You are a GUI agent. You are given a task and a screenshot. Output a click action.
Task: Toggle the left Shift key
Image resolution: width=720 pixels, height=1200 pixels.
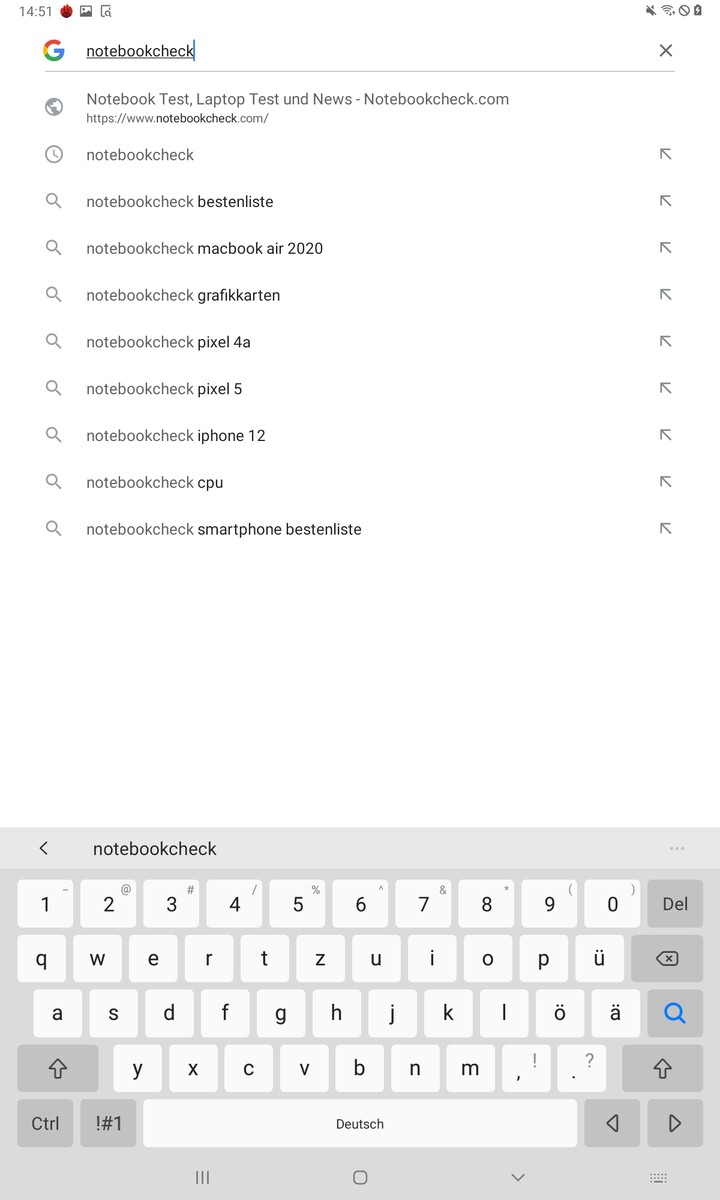pos(57,1068)
